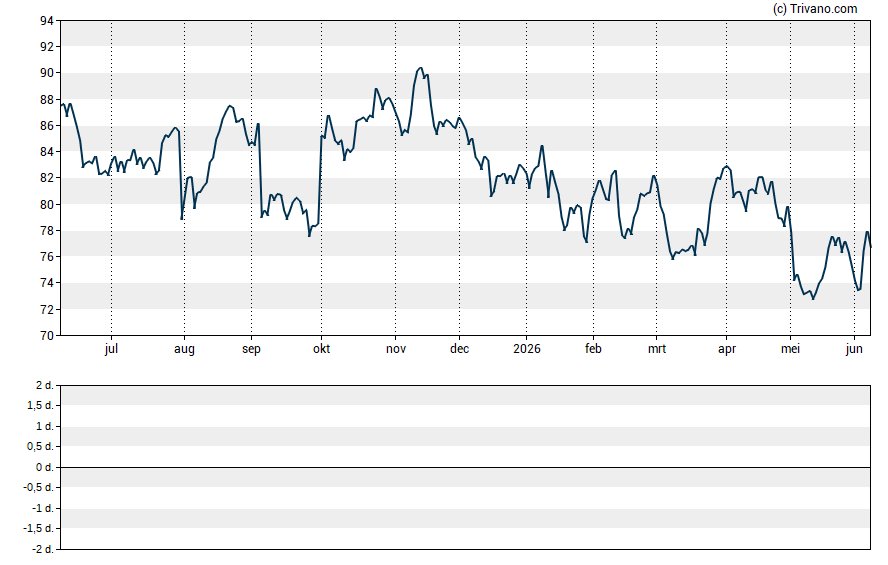This screenshot has height=565, width=888.
Task: Click the November price peak above 90
Action: 420,69
